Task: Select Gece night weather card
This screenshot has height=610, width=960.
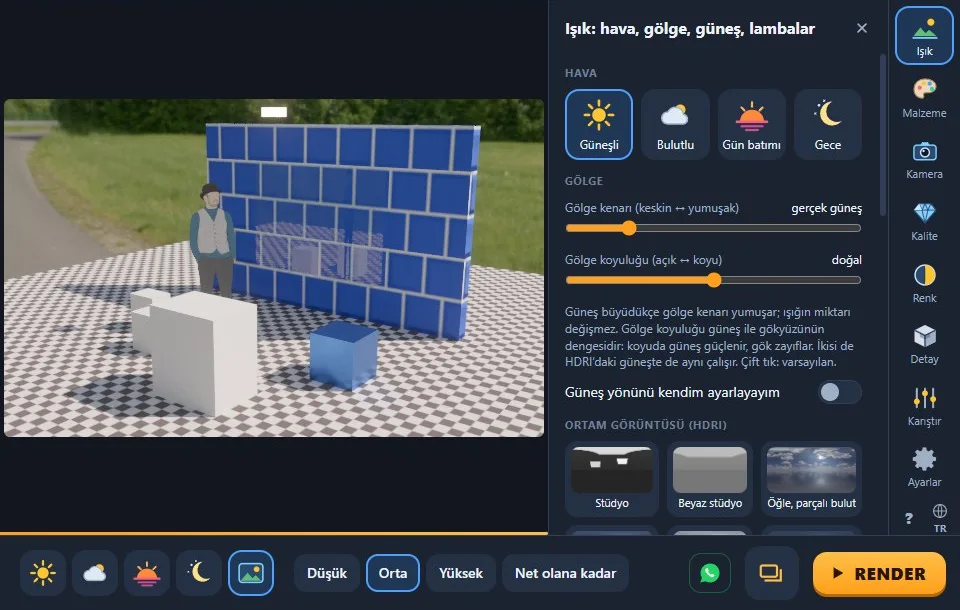Action: pyautogui.click(x=828, y=124)
